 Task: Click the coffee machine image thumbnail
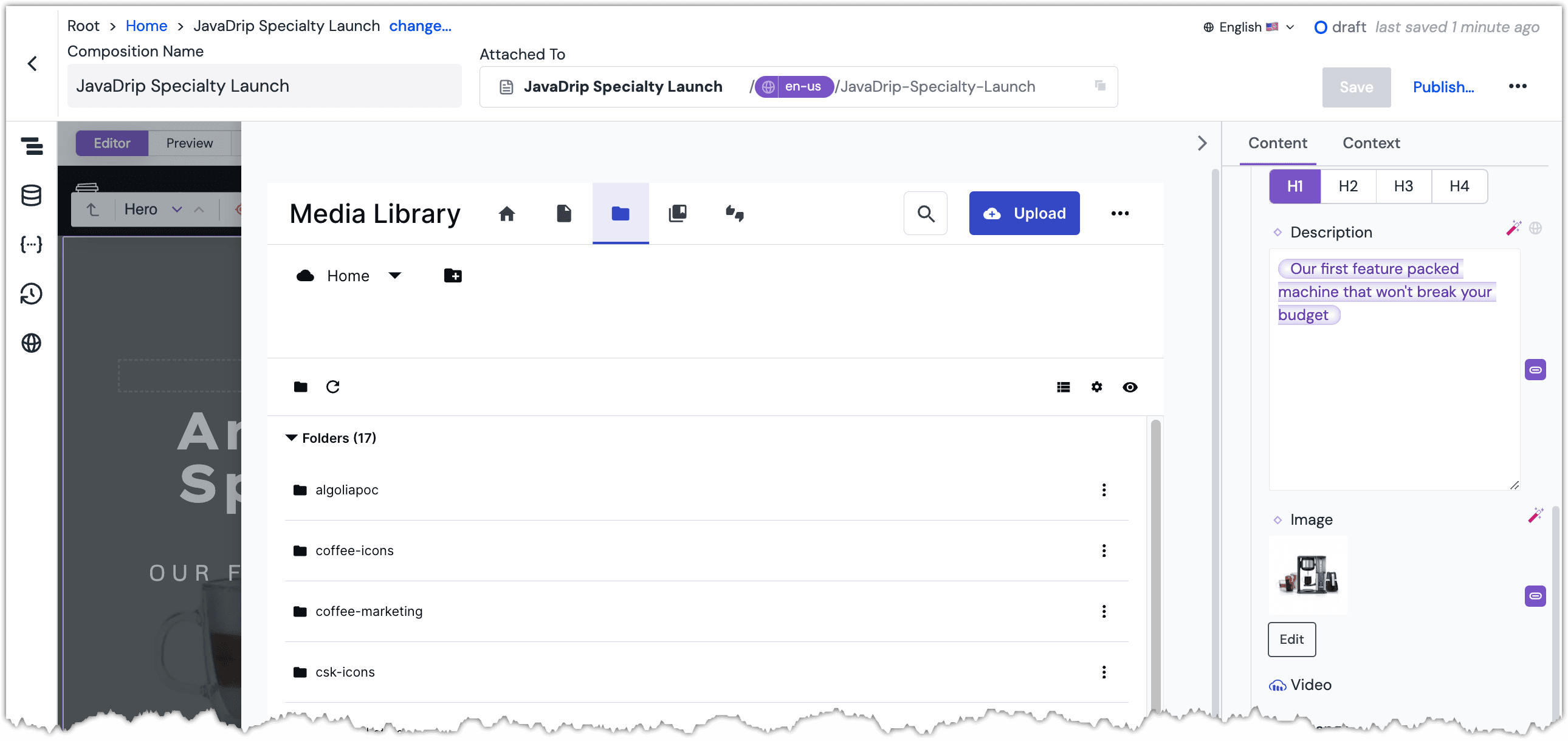point(1307,576)
